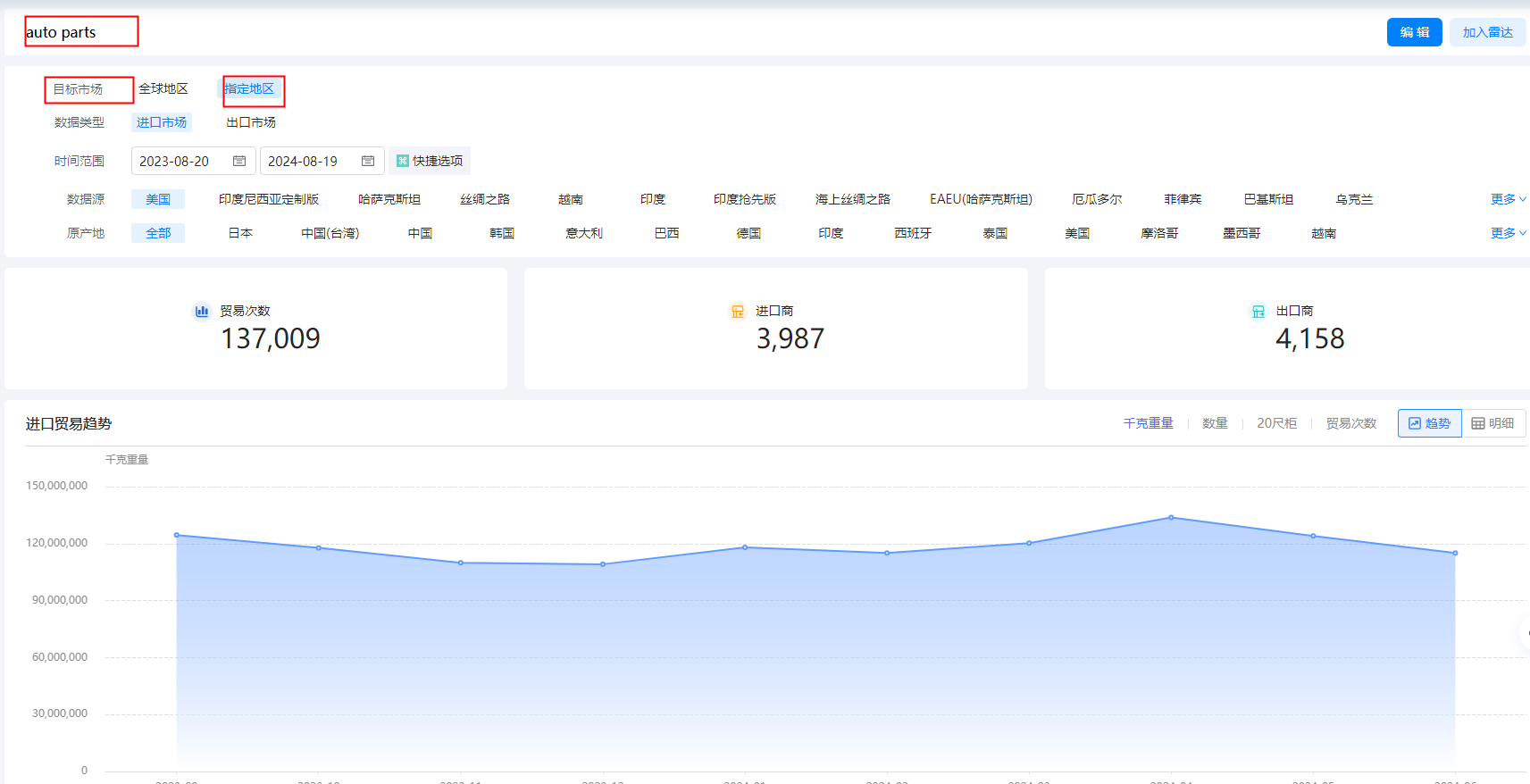Click the peak data point on trend line
Image resolution: width=1530 pixels, height=784 pixels.
[x=1171, y=517]
